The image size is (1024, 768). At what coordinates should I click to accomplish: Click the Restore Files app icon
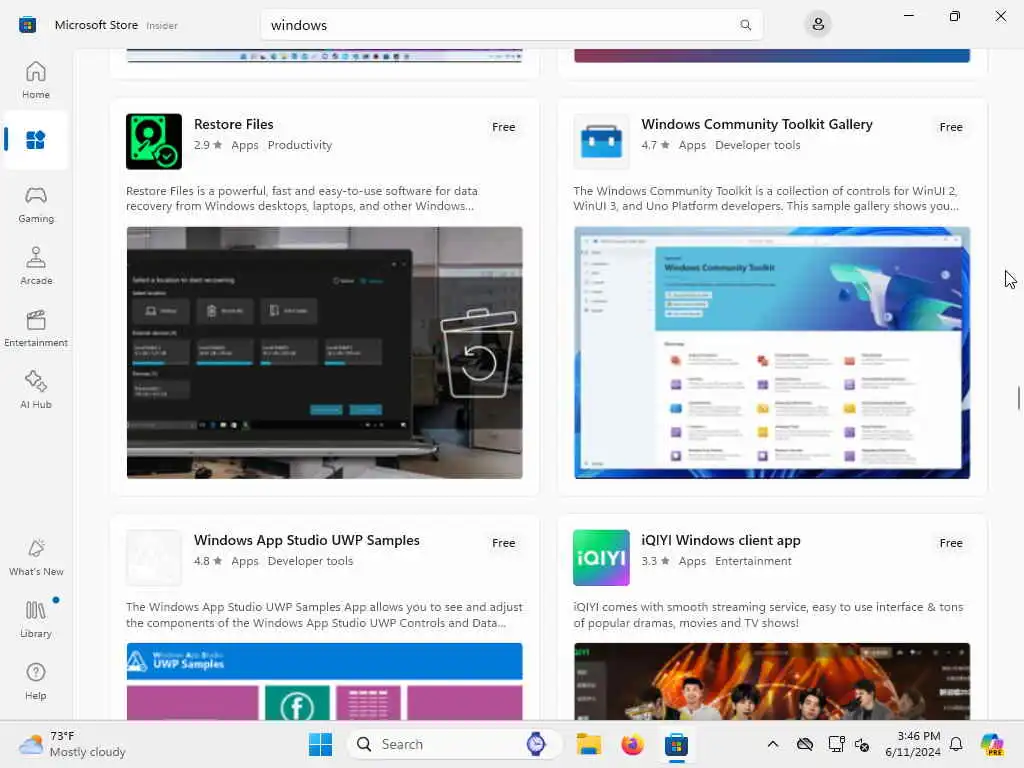[154, 142]
